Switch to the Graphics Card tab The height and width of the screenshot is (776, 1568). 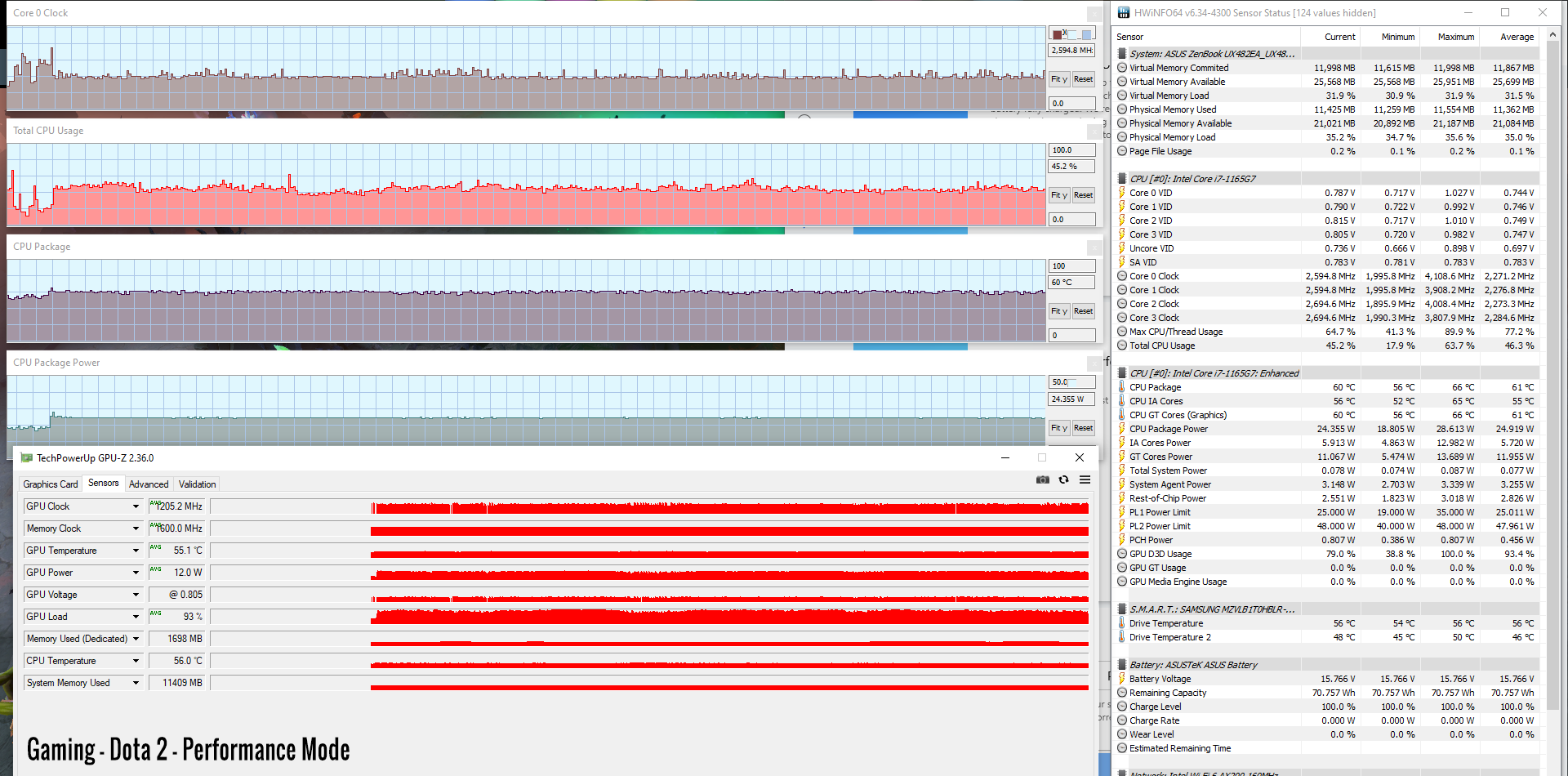click(51, 484)
